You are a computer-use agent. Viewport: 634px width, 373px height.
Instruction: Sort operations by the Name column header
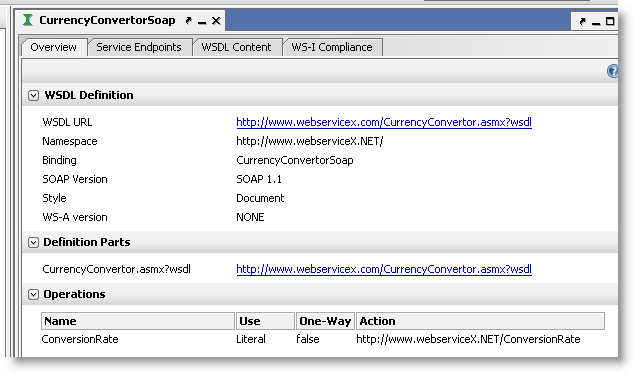(x=138, y=321)
